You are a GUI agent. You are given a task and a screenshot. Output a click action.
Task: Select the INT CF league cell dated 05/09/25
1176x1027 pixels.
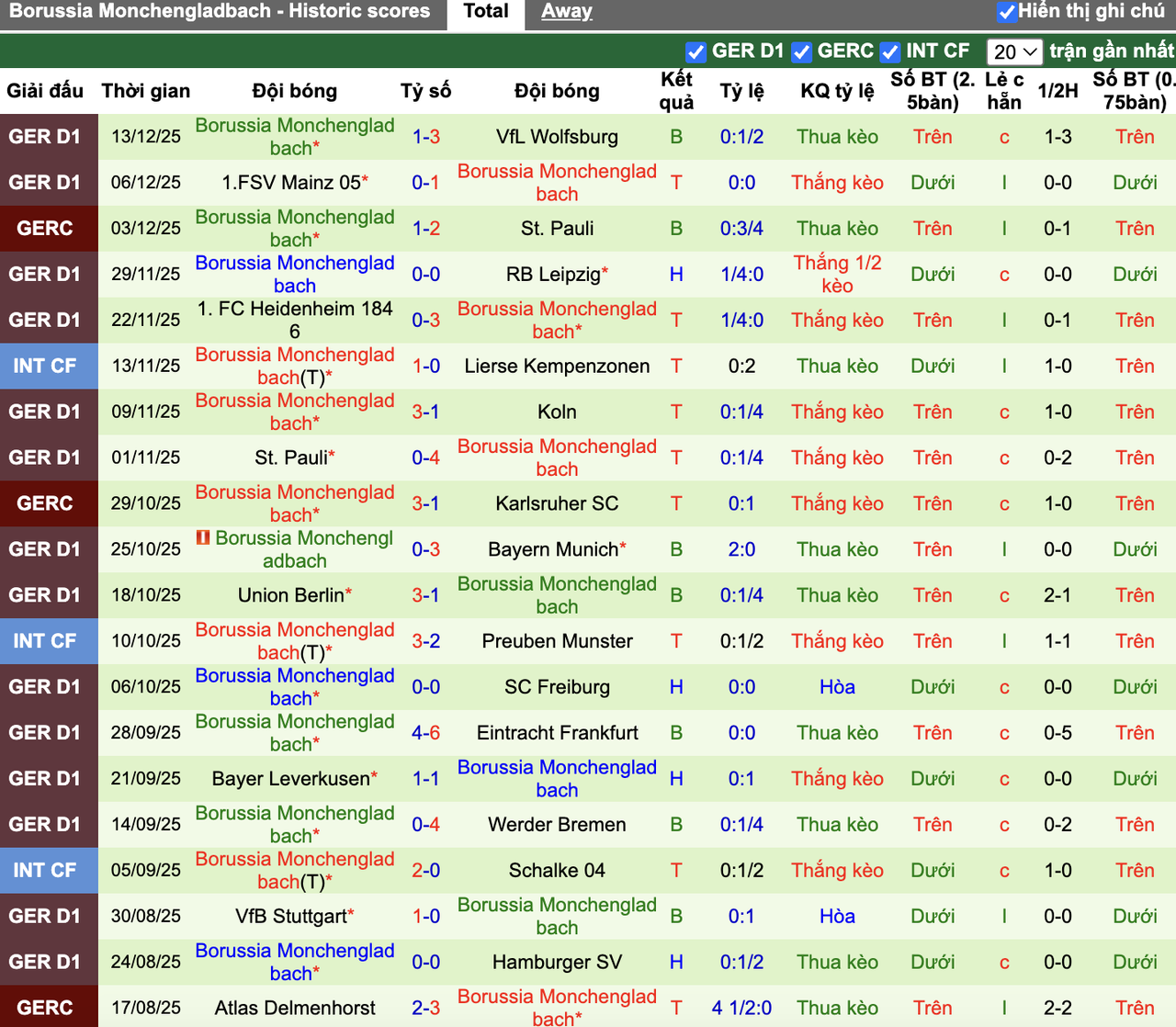point(49,872)
